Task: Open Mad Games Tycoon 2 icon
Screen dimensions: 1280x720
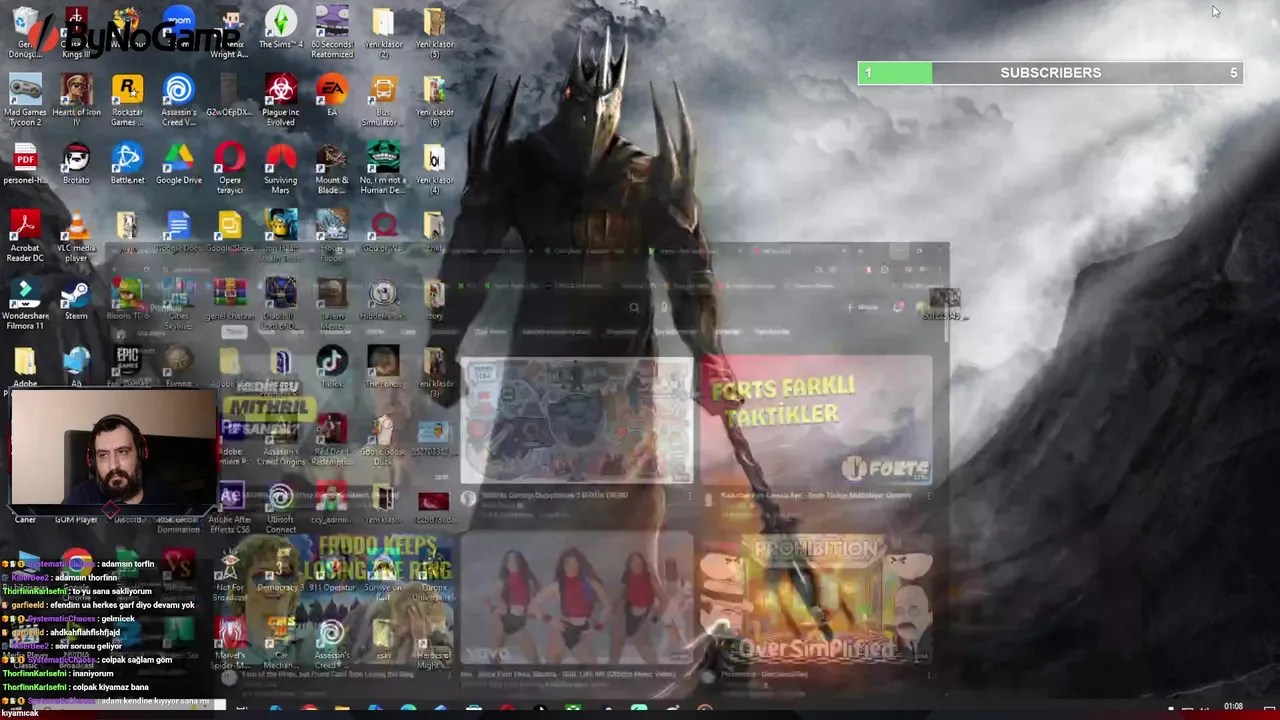Action: click(x=25, y=100)
